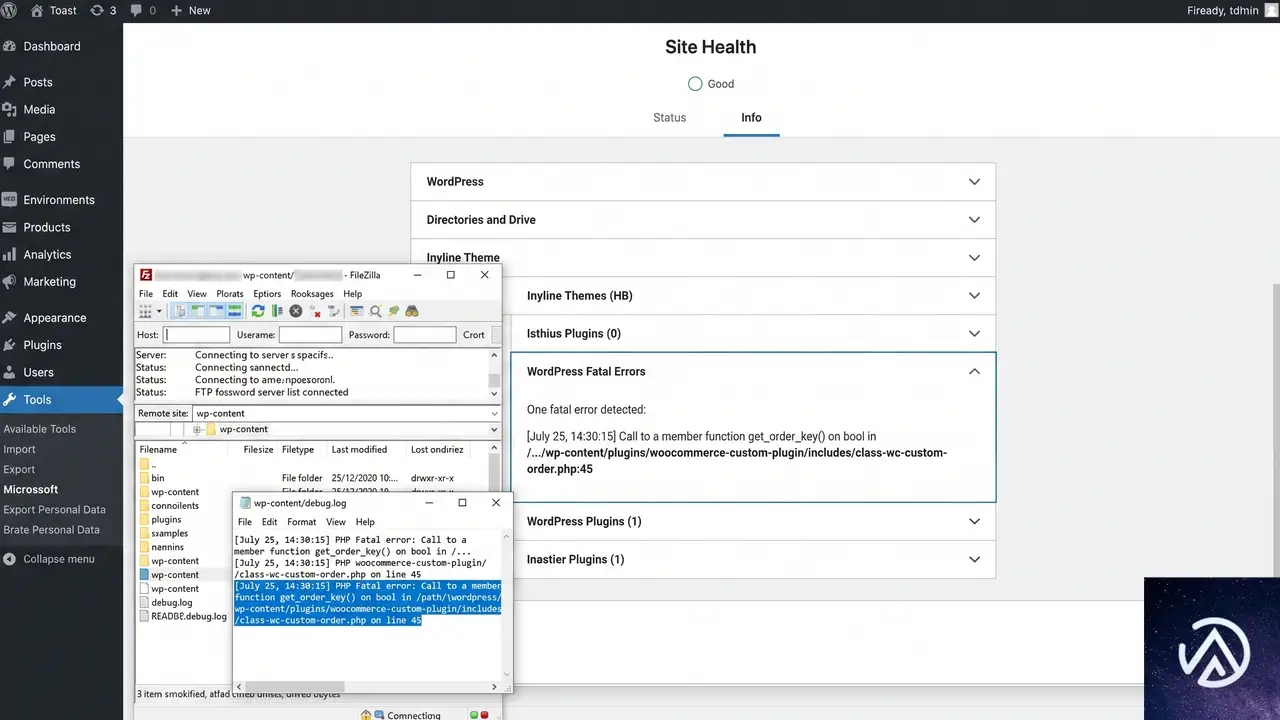Click FileZilla's refresh file list icon
The image size is (1280, 720).
click(258, 312)
